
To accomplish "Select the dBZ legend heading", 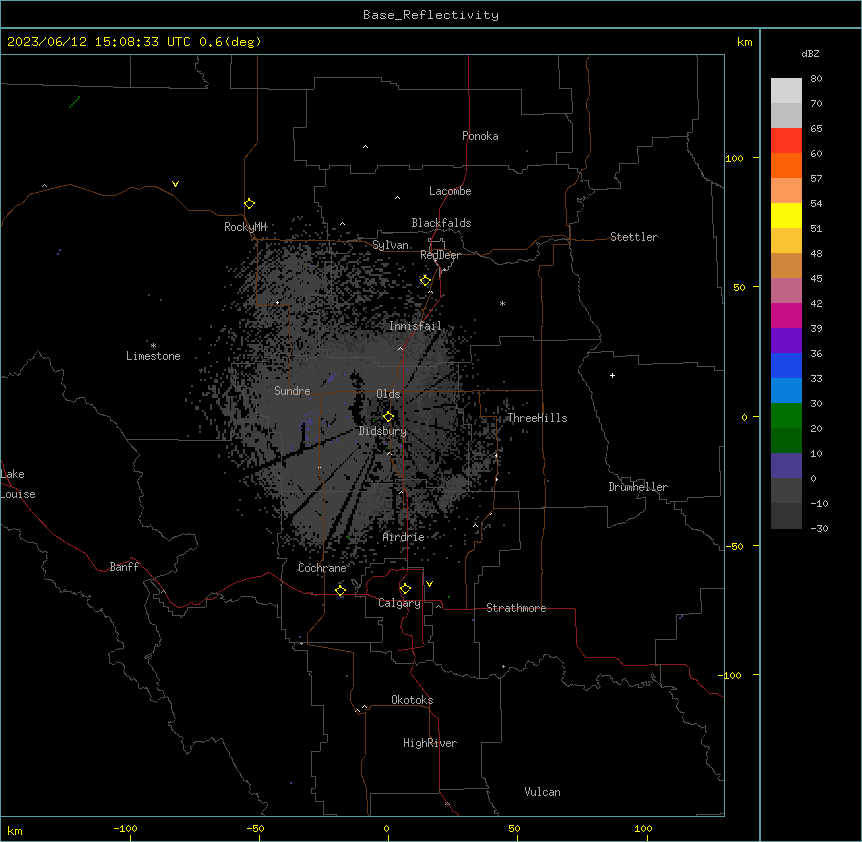I will pyautogui.click(x=810, y=53).
